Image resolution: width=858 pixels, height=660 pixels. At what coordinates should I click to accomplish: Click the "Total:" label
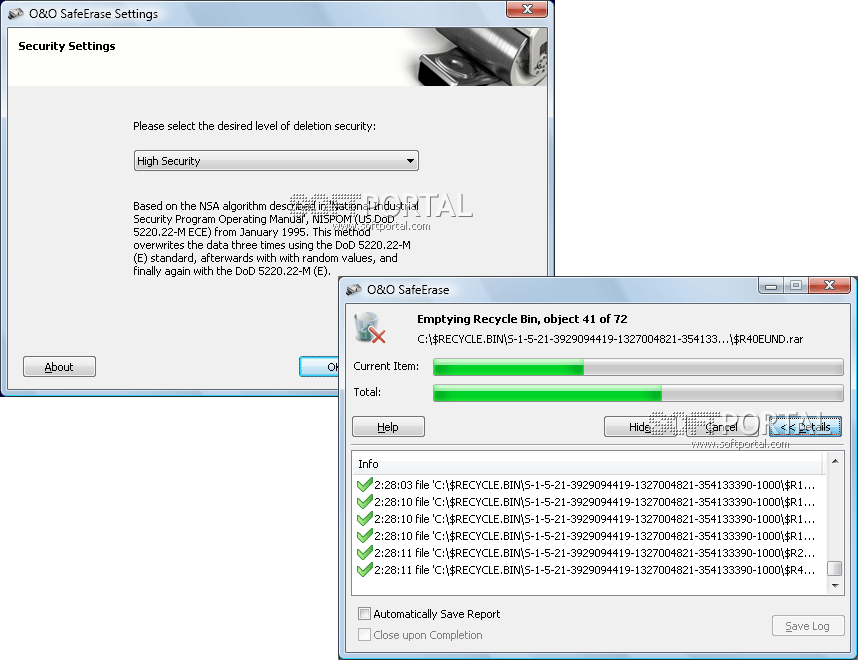pos(367,392)
